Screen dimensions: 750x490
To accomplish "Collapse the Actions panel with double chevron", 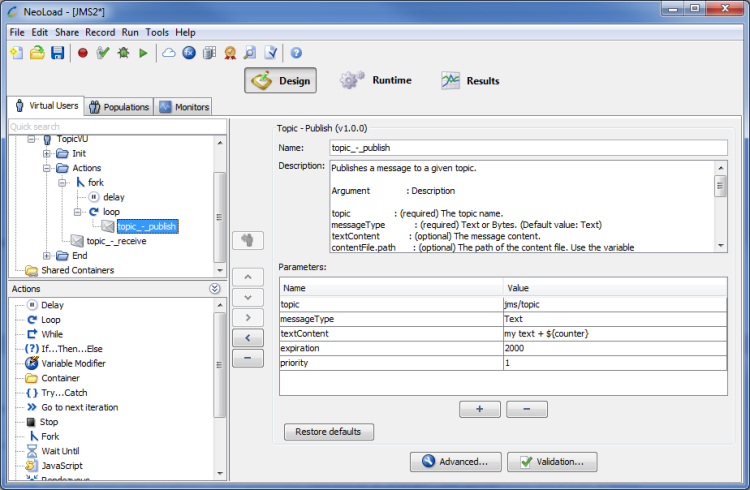I will point(215,288).
